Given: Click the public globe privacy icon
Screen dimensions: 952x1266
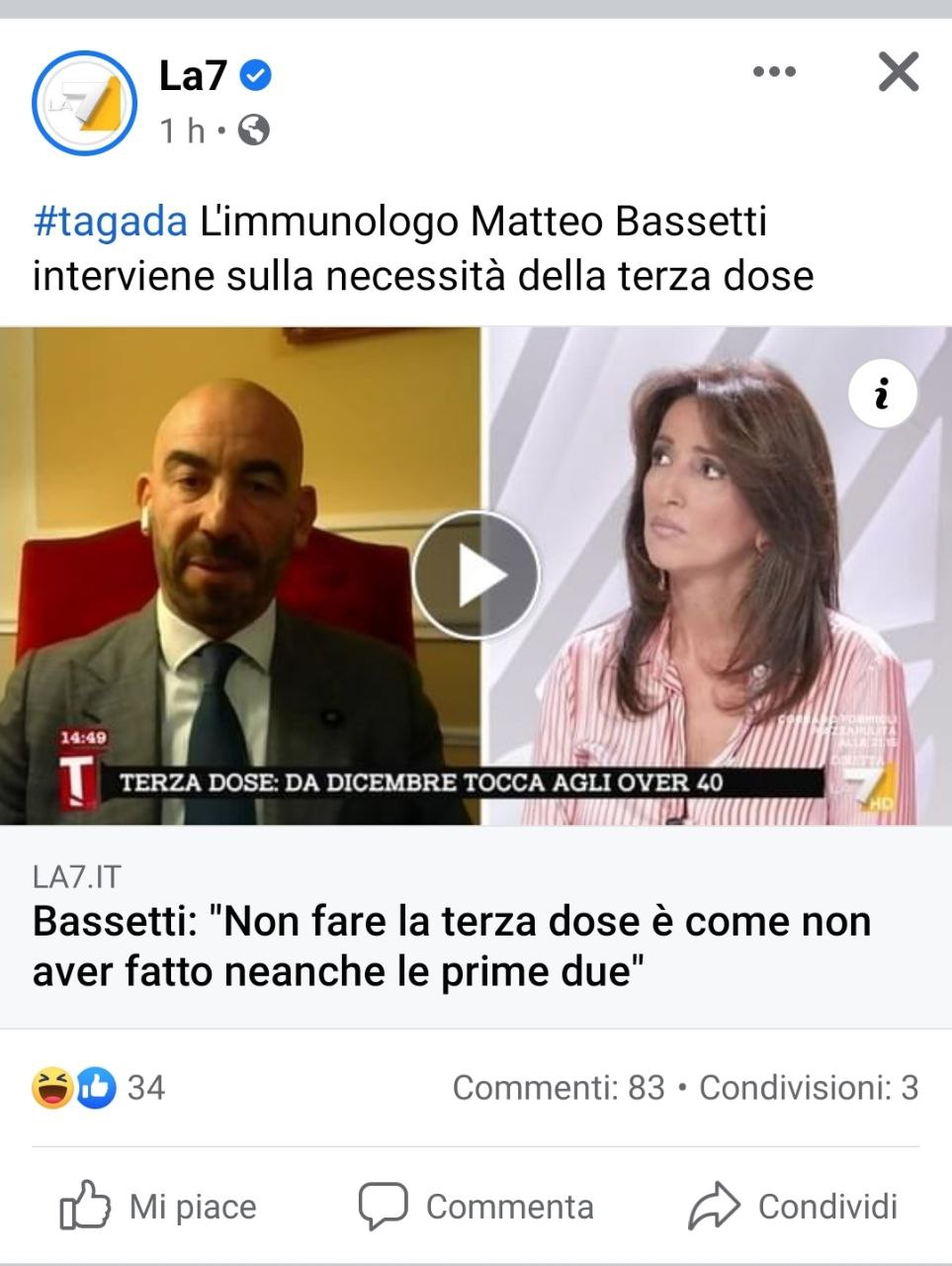Looking at the screenshot, I should point(254,130).
